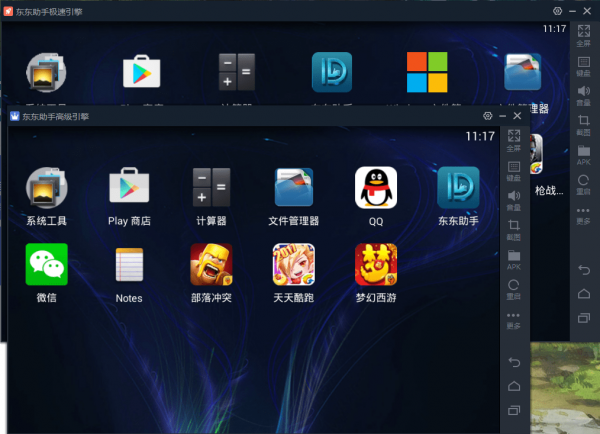Open gallery tools folder in back emulator window

pyautogui.click(x=46, y=73)
